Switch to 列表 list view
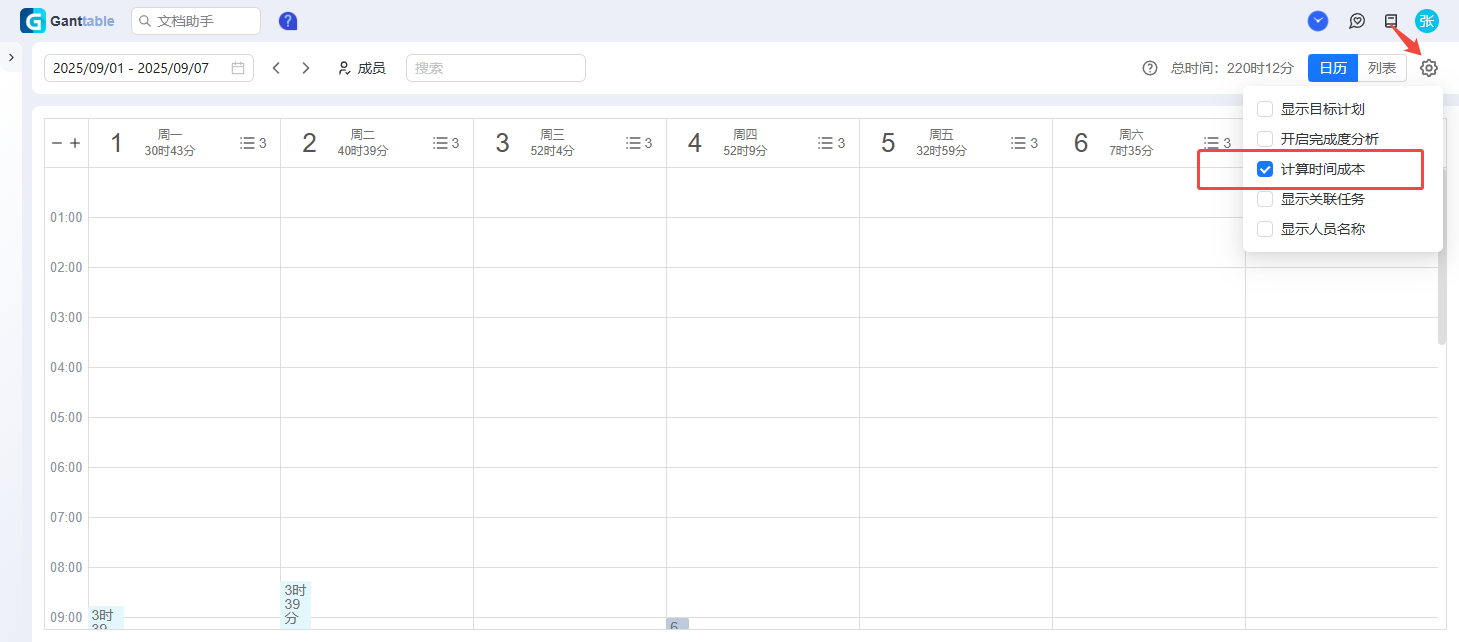The height and width of the screenshot is (642, 1459). (1382, 68)
